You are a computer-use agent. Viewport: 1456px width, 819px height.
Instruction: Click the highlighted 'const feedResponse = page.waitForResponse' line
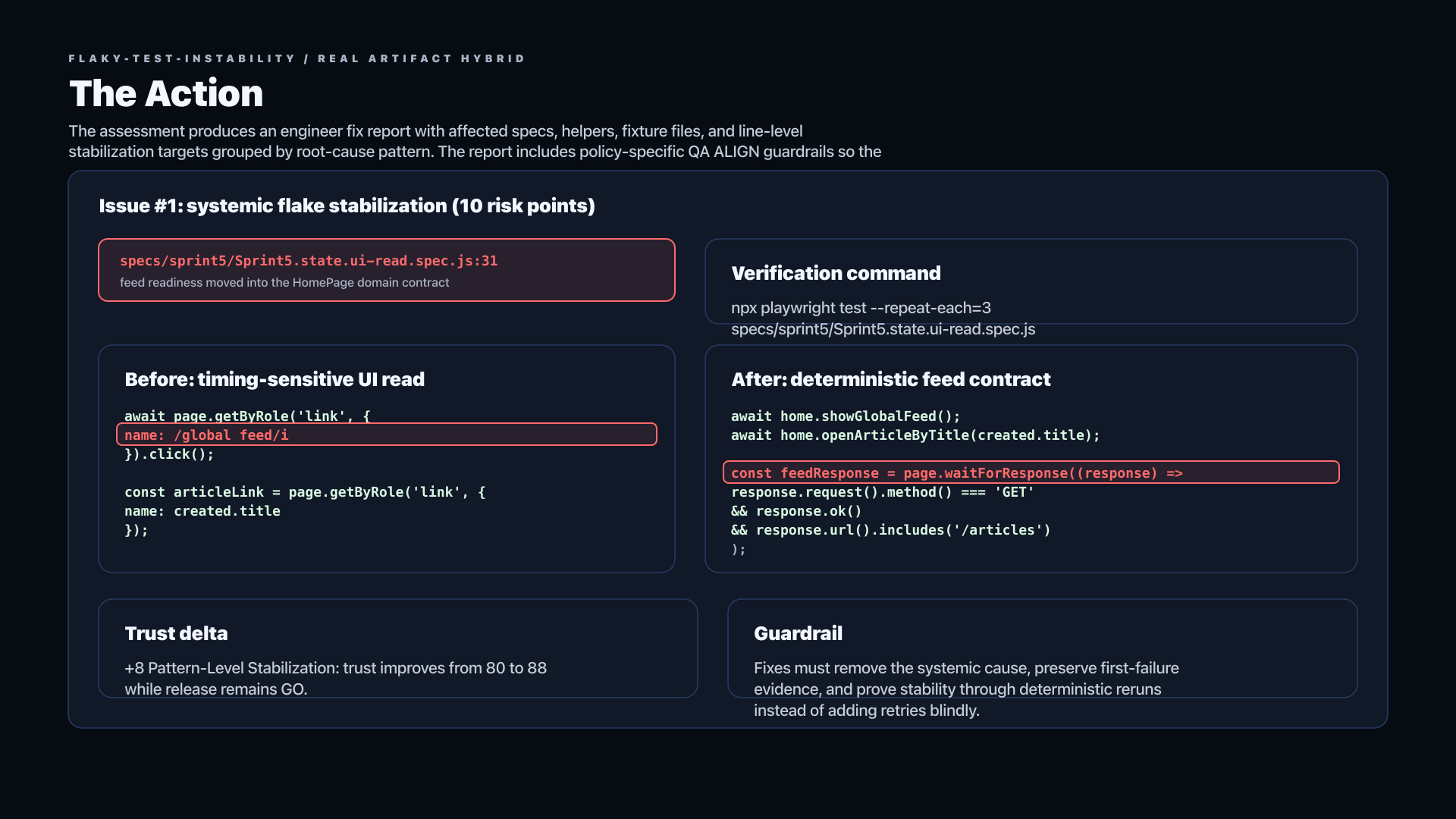pyautogui.click(x=1031, y=472)
